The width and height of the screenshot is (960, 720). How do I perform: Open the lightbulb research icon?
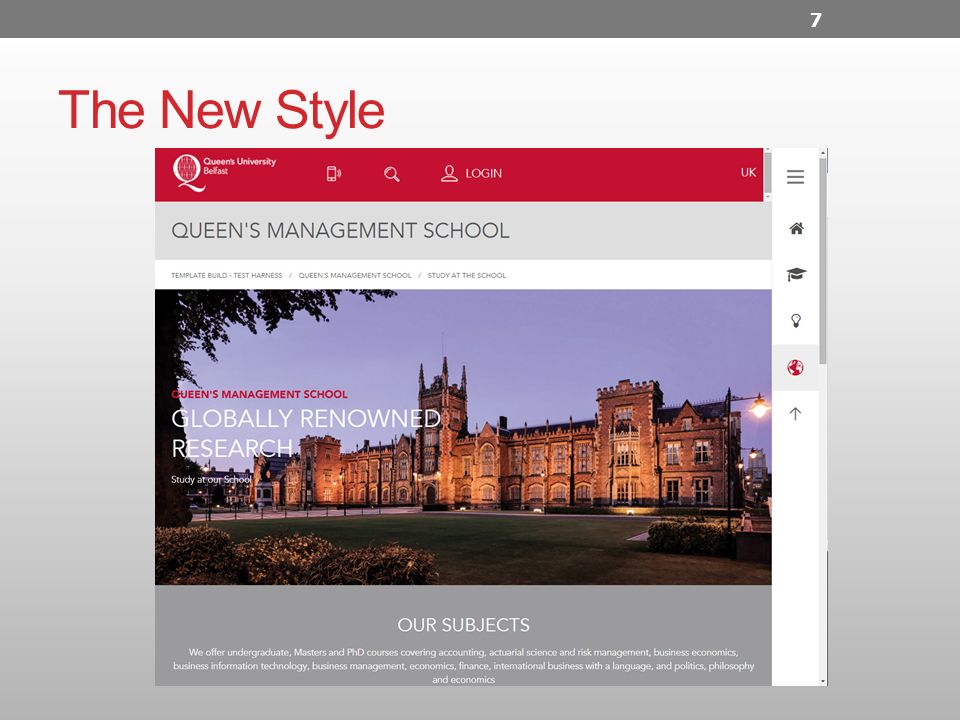796,321
